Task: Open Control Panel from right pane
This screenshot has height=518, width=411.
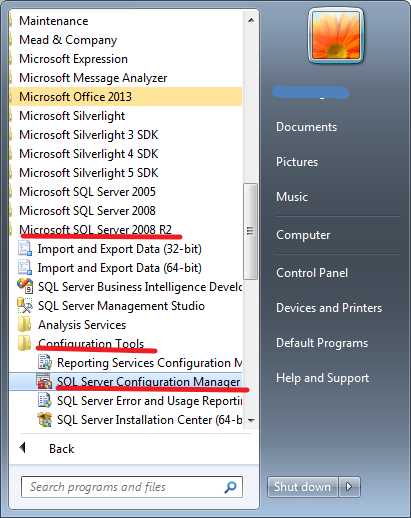Action: pos(312,273)
